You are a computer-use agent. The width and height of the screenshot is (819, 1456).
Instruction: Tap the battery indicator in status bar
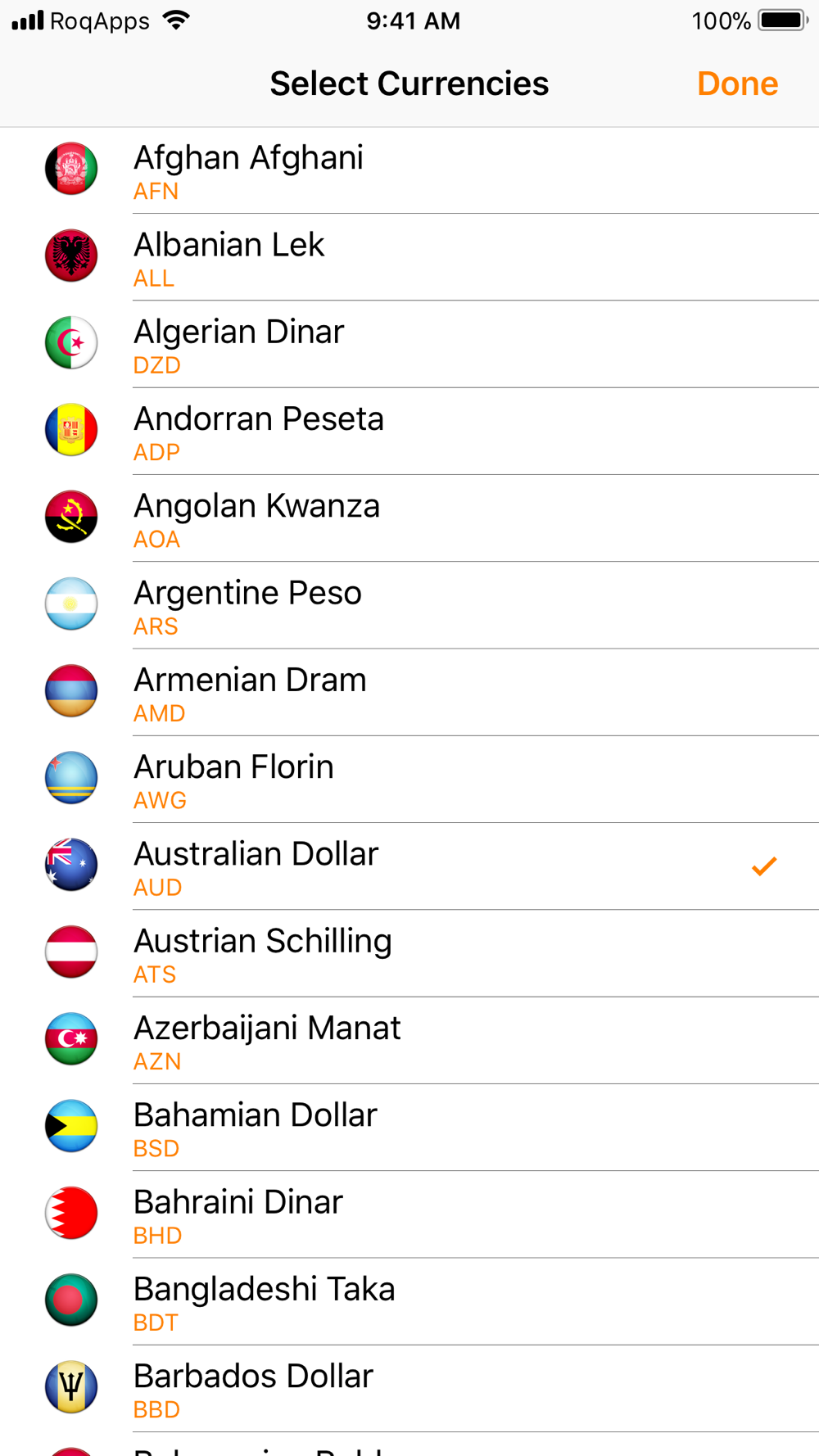point(782,20)
